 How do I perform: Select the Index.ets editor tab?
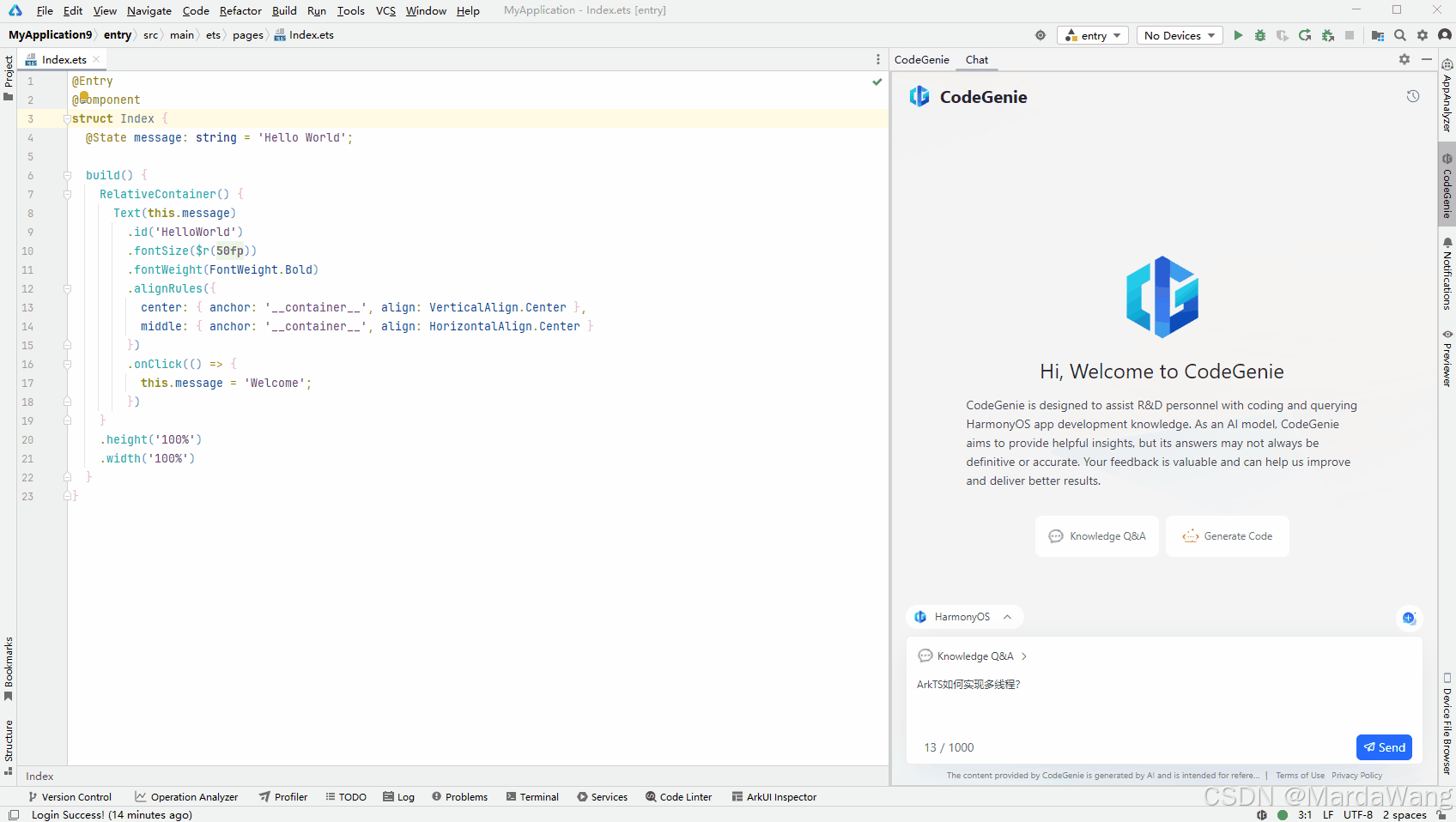[x=64, y=59]
